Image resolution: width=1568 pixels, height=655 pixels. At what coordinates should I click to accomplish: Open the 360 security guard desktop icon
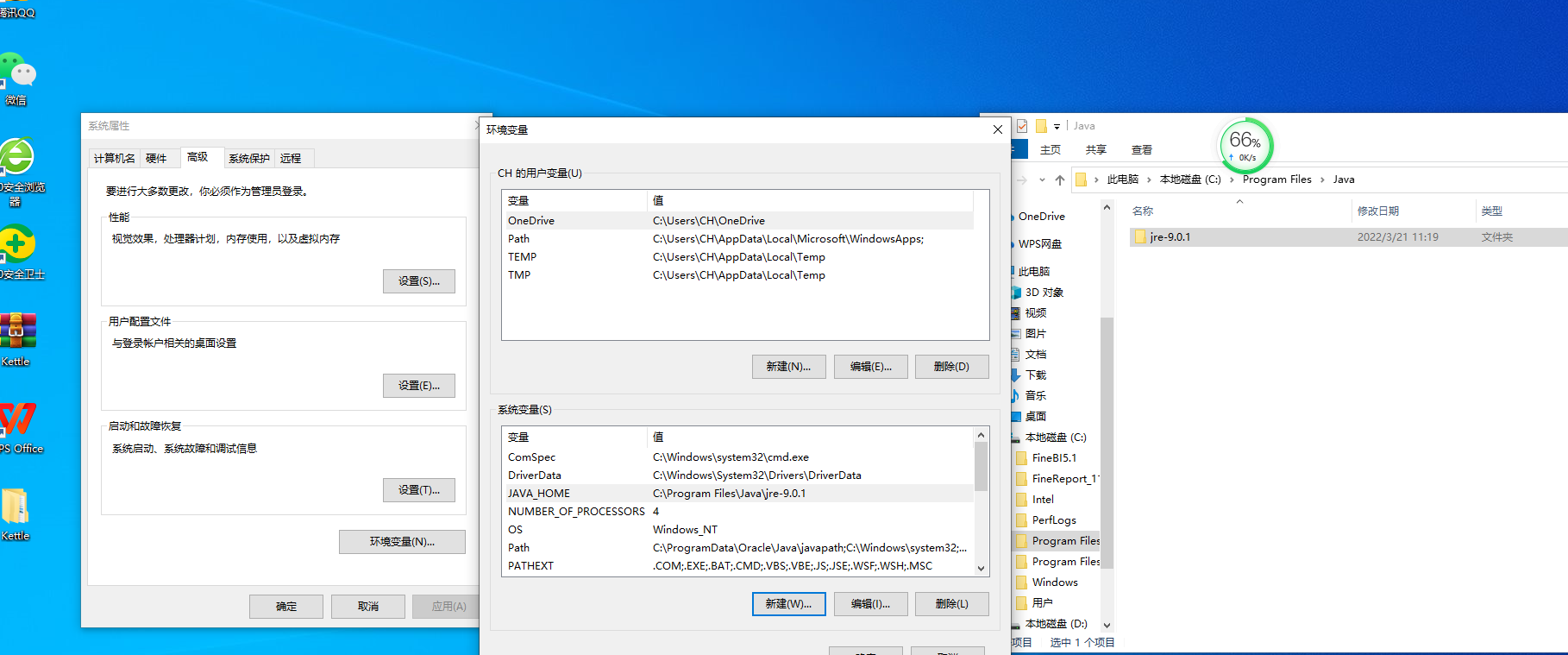pyautogui.click(x=17, y=249)
